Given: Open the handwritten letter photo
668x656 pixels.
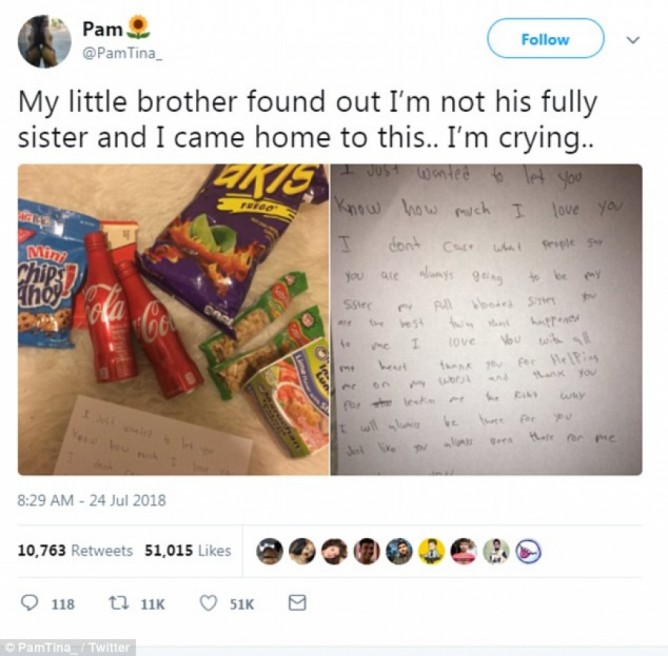Looking at the screenshot, I should coord(487,319).
